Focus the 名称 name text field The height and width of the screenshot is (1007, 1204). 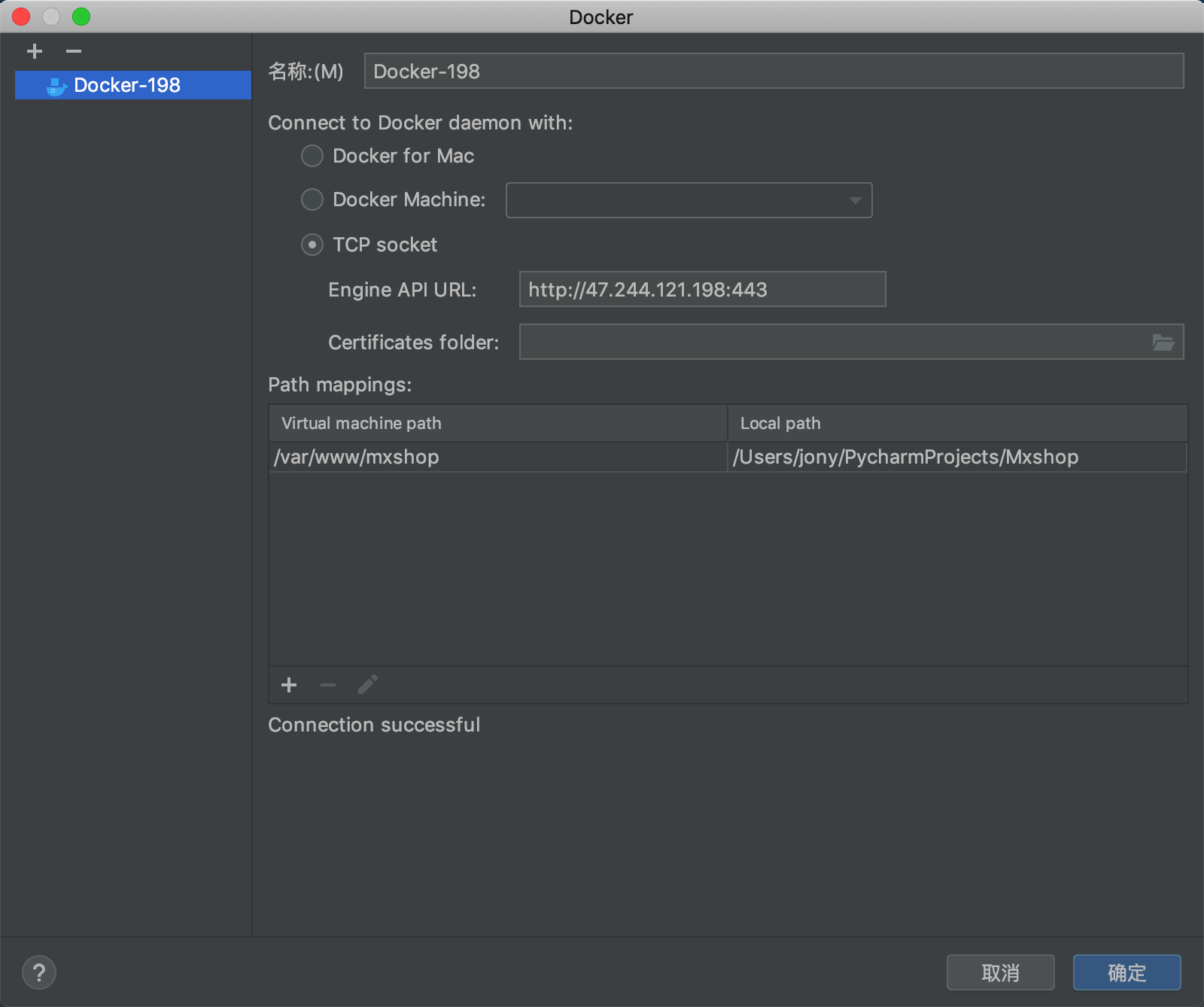774,71
